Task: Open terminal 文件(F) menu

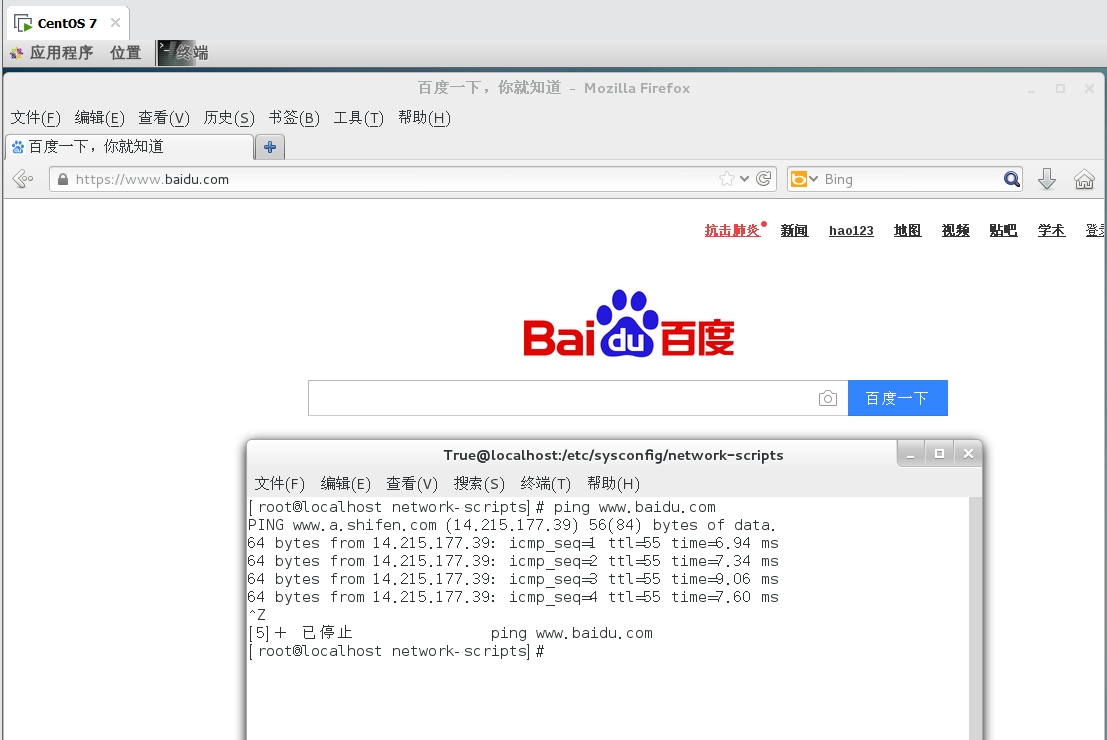Action: click(x=280, y=484)
